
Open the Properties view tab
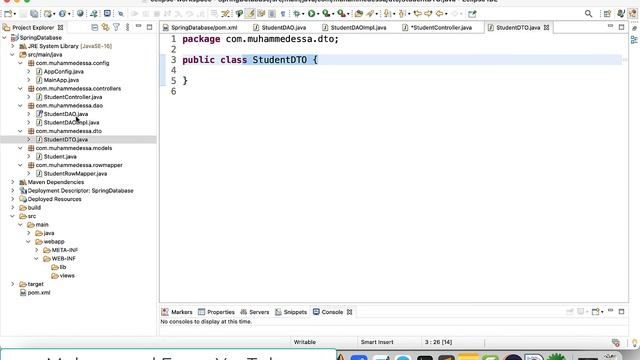[216, 312]
